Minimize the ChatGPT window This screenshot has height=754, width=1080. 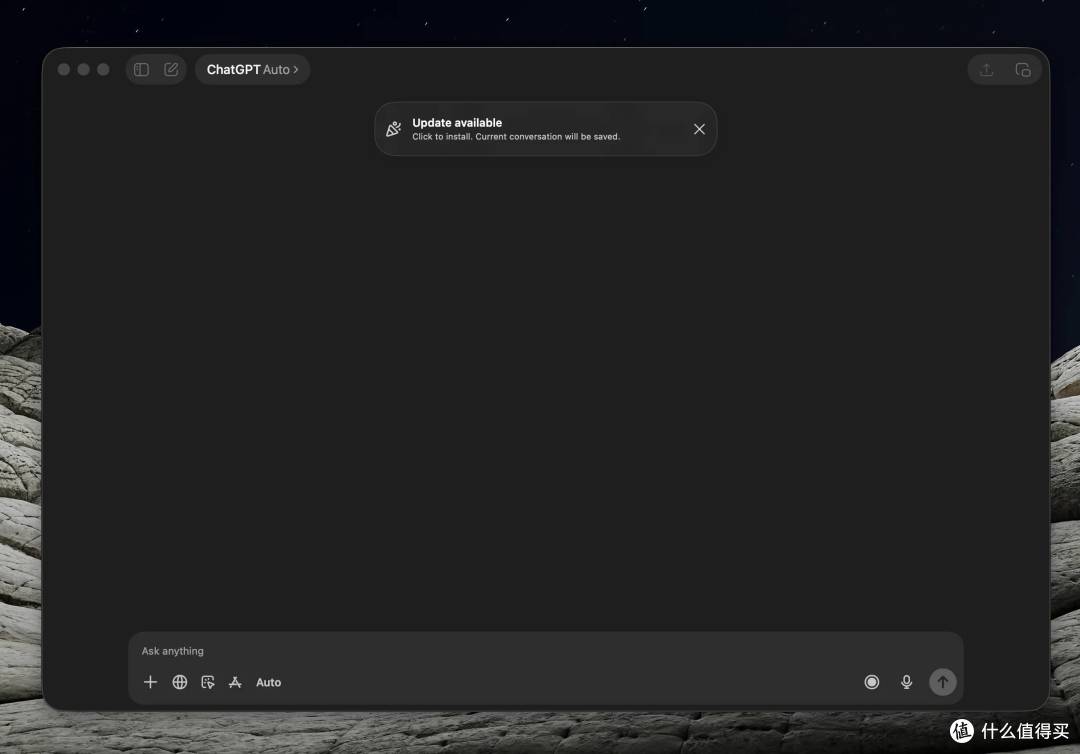point(83,70)
